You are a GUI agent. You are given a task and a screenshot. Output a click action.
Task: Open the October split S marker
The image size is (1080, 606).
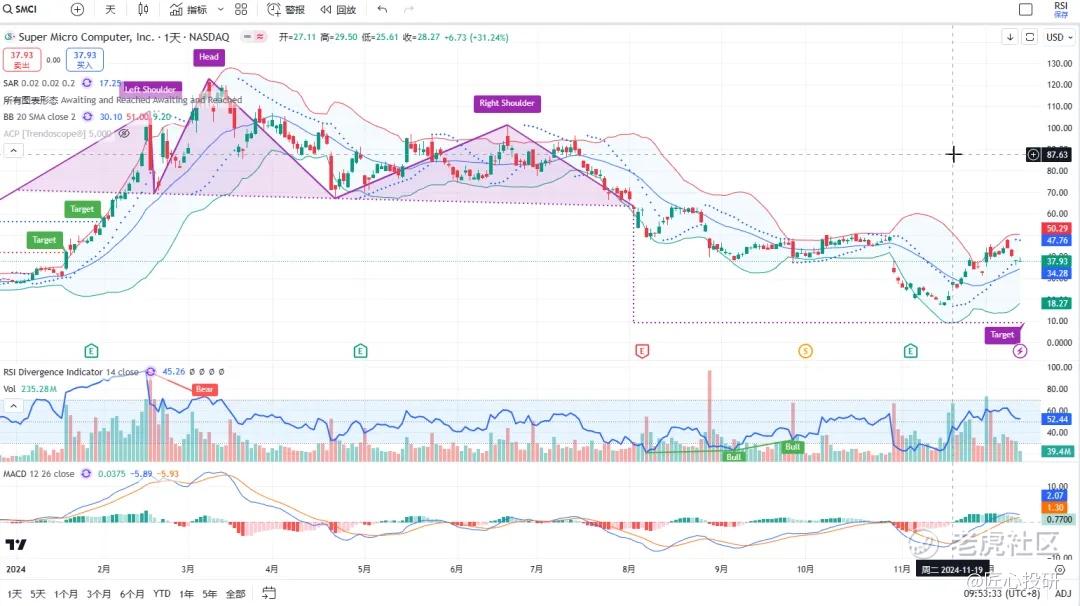[x=805, y=351]
